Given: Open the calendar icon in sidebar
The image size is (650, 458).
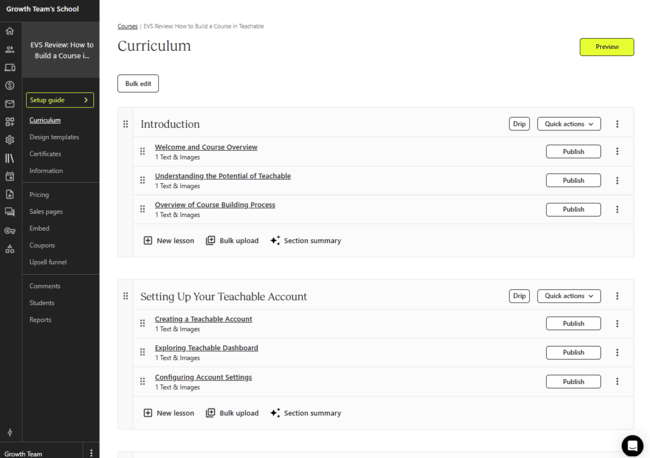Looking at the screenshot, I should [x=10, y=176].
